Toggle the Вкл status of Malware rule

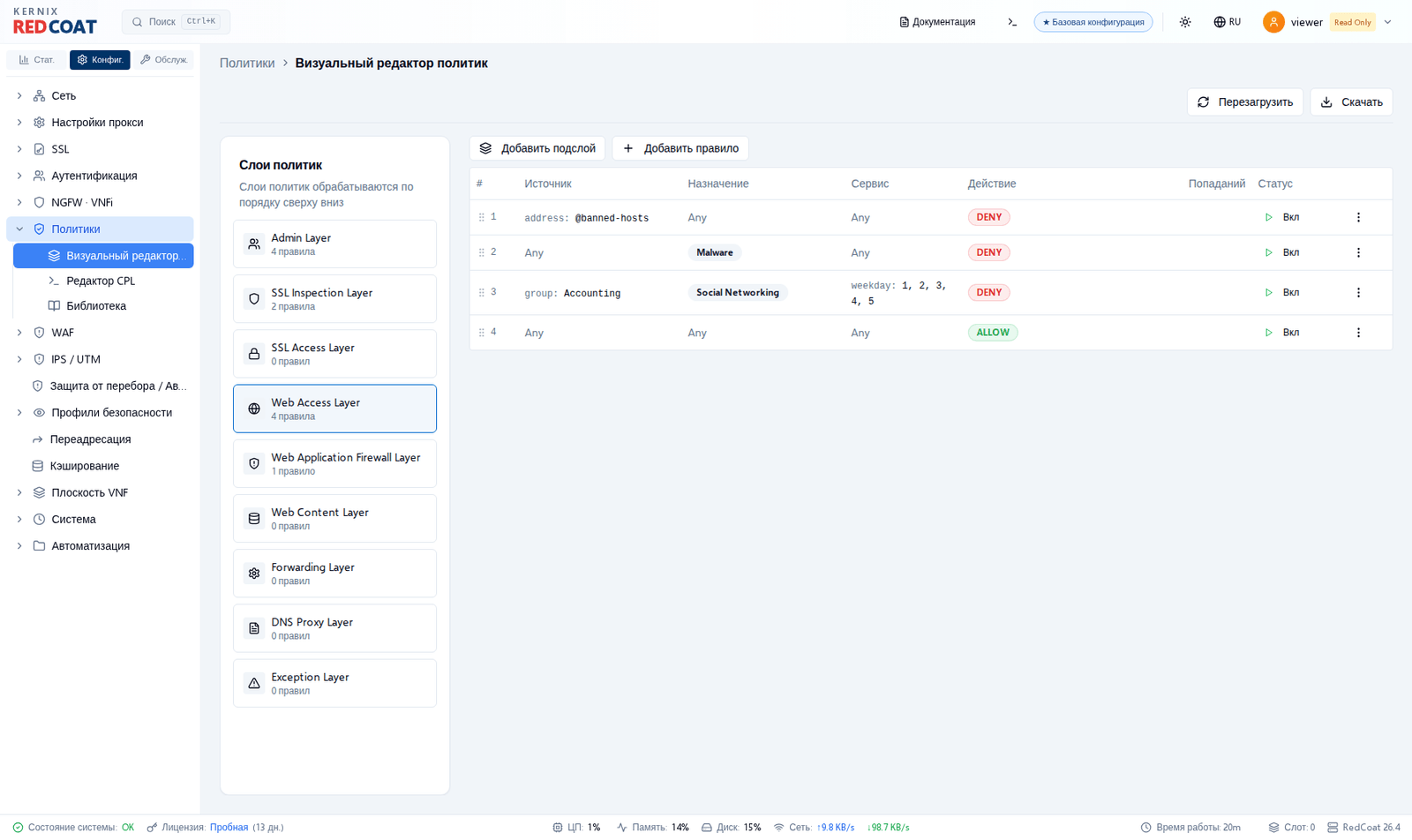coord(1282,252)
